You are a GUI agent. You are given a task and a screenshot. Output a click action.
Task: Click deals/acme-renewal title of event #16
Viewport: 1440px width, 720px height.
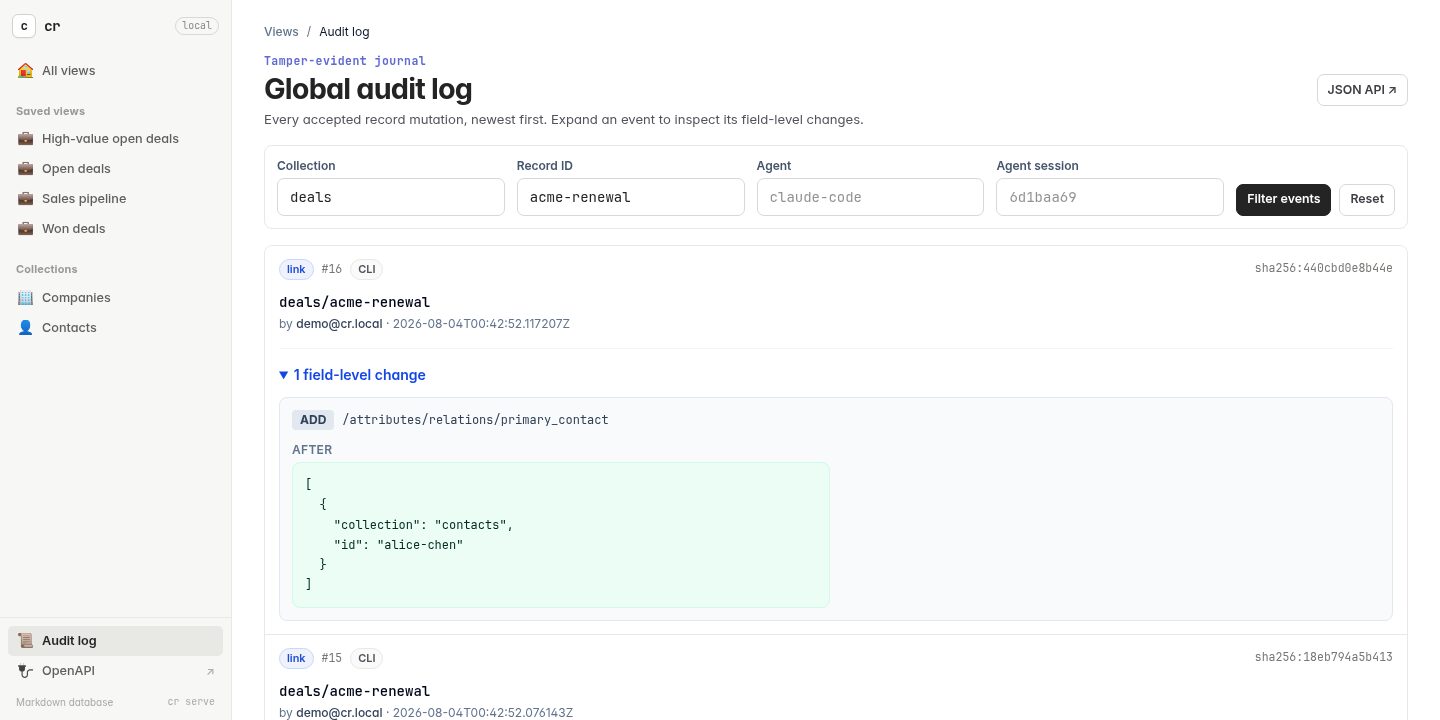click(354, 302)
